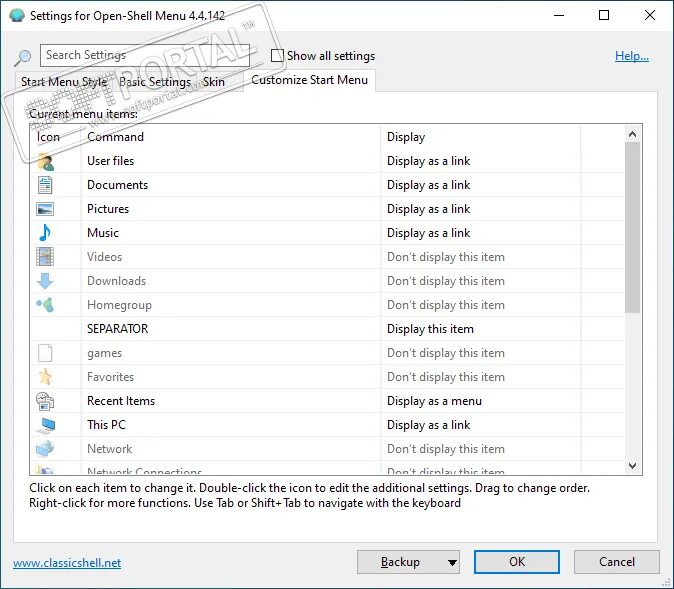
Task: Open the www.classicshell.net link
Action: [67, 563]
